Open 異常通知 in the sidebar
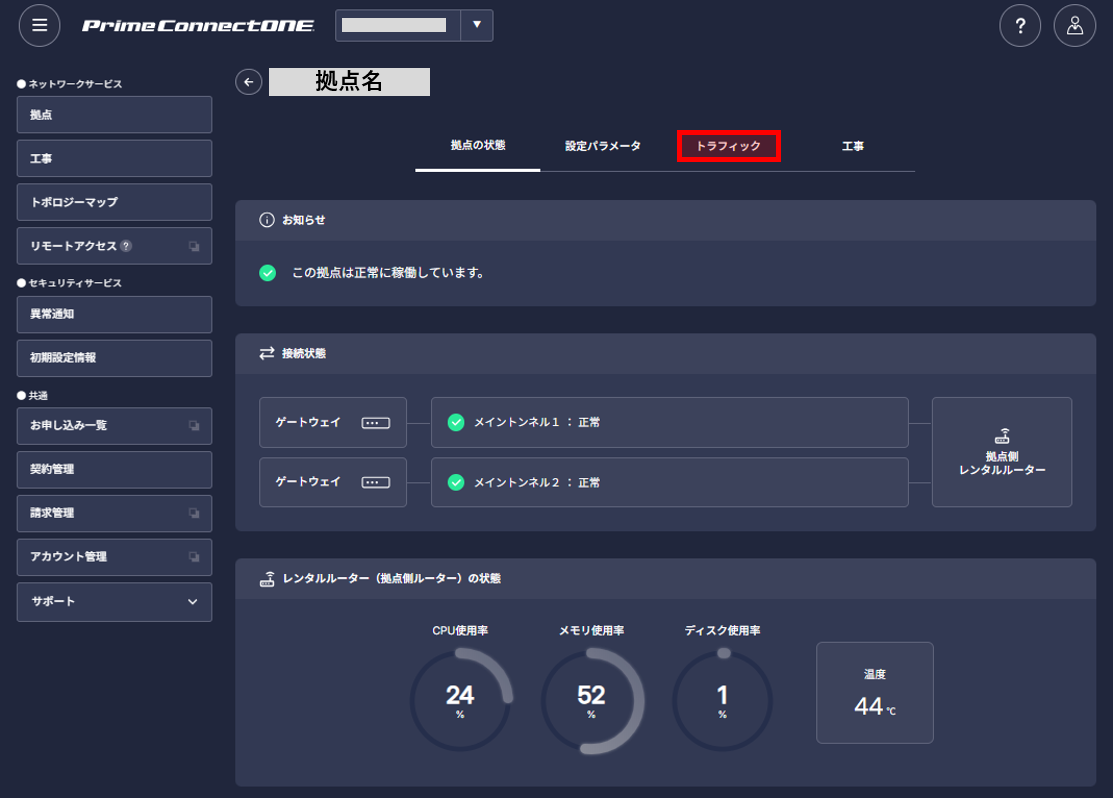Viewport: 1113px width, 798px height. tap(114, 315)
